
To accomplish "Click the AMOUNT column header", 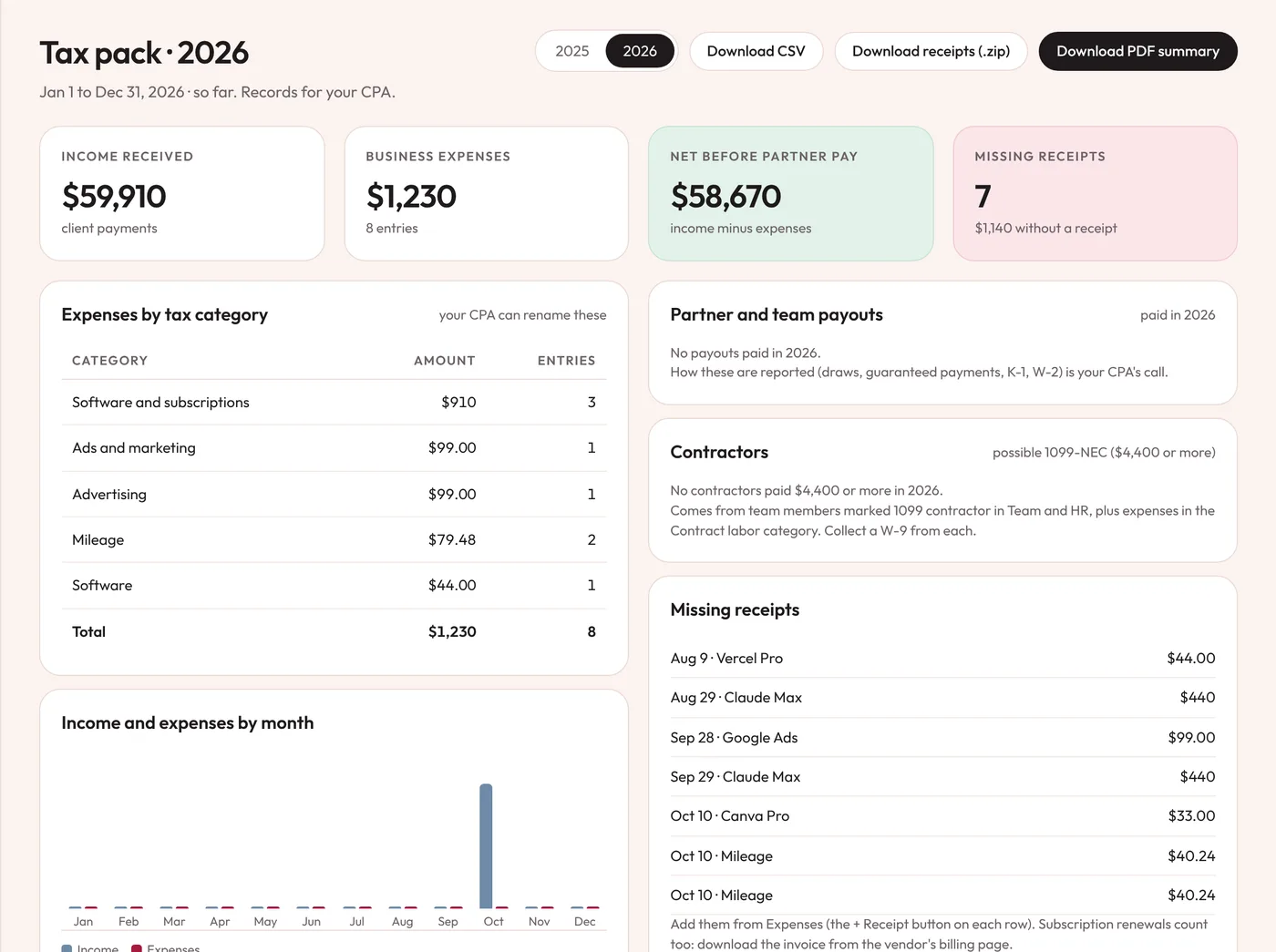I will (445, 361).
